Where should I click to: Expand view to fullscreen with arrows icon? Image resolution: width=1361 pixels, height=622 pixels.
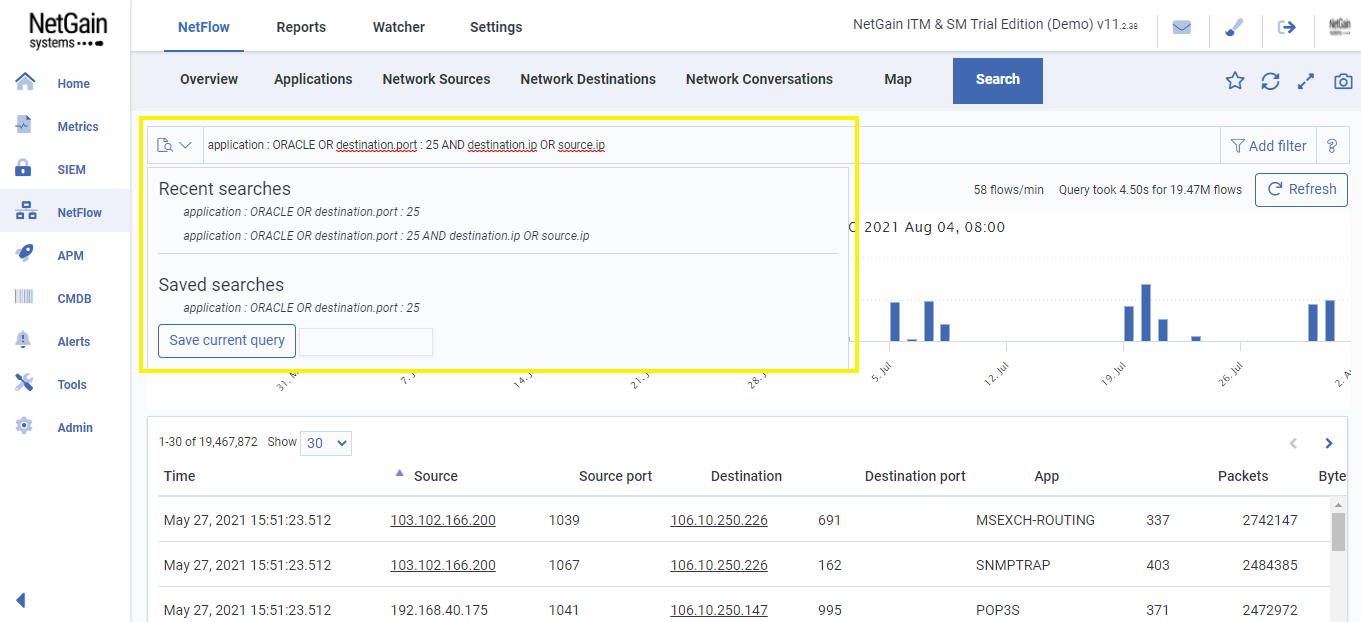[1305, 81]
